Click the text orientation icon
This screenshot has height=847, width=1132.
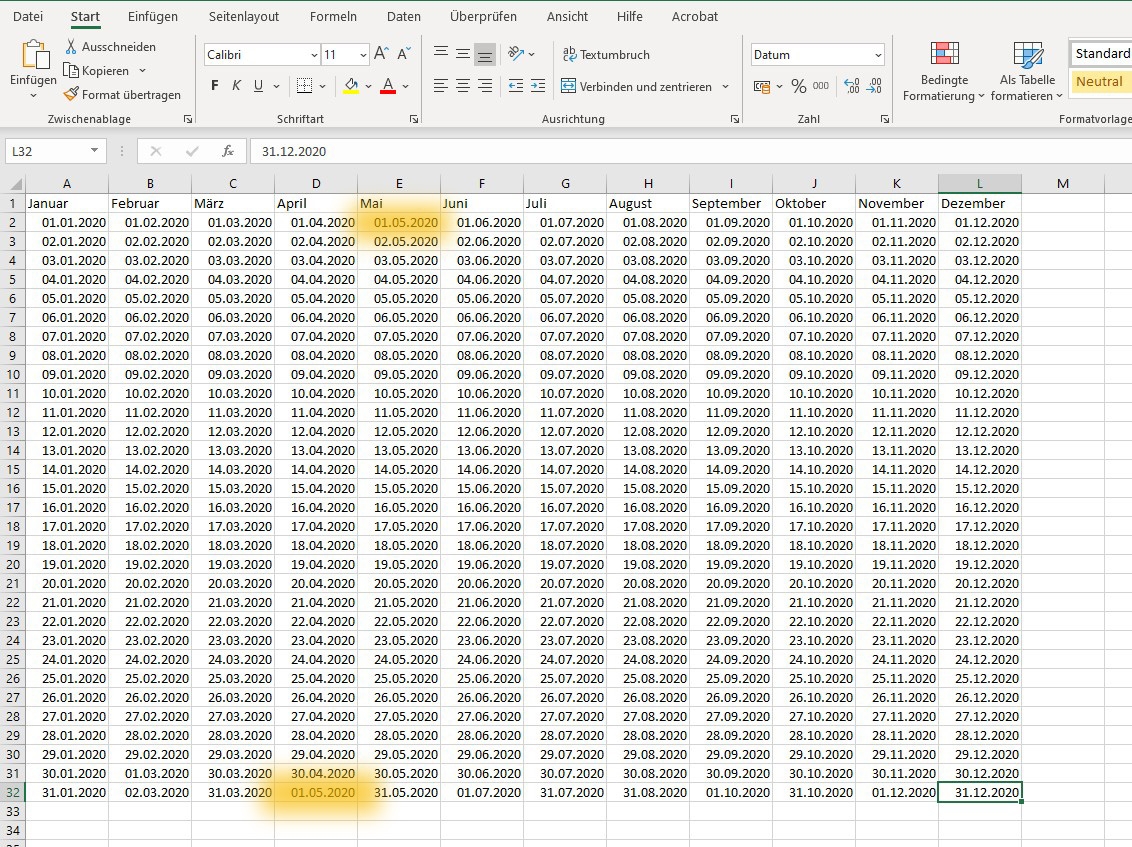pyautogui.click(x=516, y=54)
